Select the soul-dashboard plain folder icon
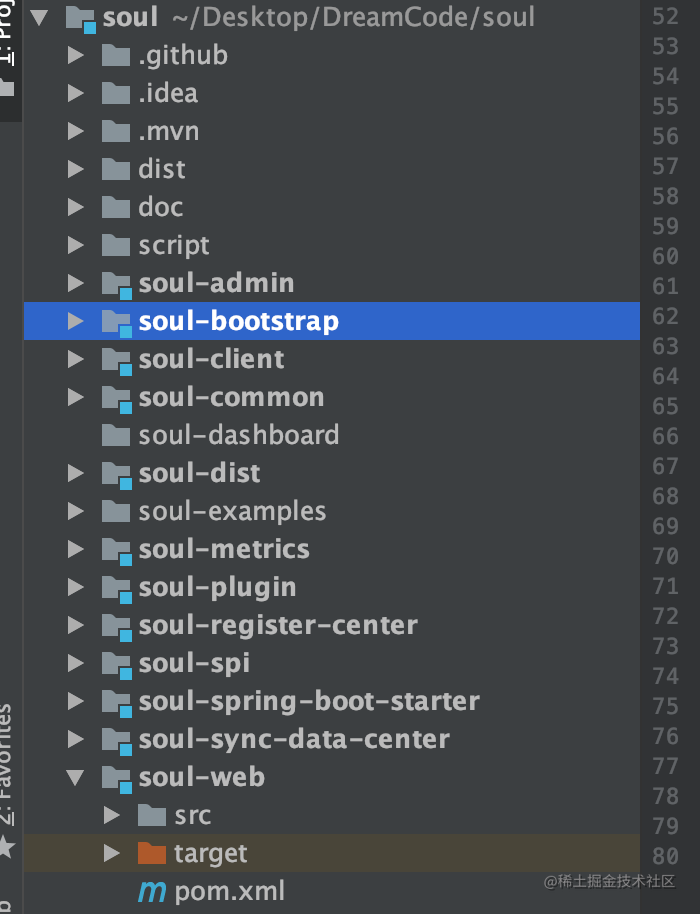The width and height of the screenshot is (700, 914). [x=115, y=435]
